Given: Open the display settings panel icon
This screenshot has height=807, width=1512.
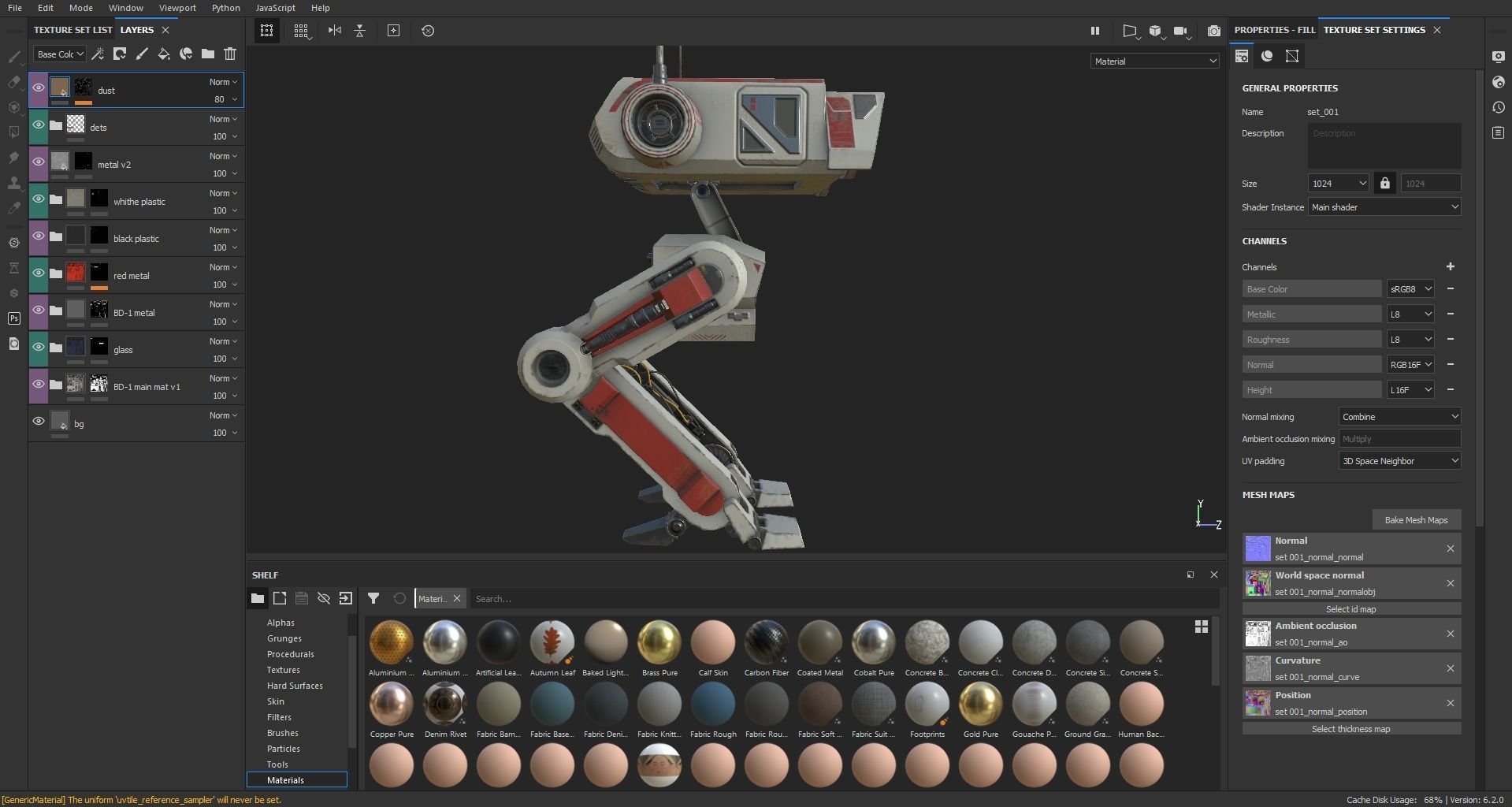Looking at the screenshot, I should [1498, 57].
